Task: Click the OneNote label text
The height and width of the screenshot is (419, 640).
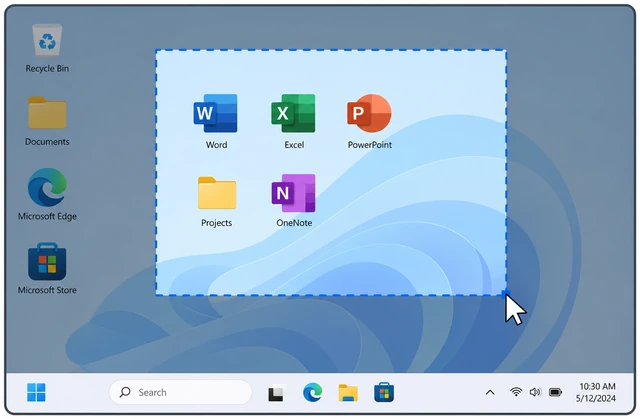Action: [294, 223]
